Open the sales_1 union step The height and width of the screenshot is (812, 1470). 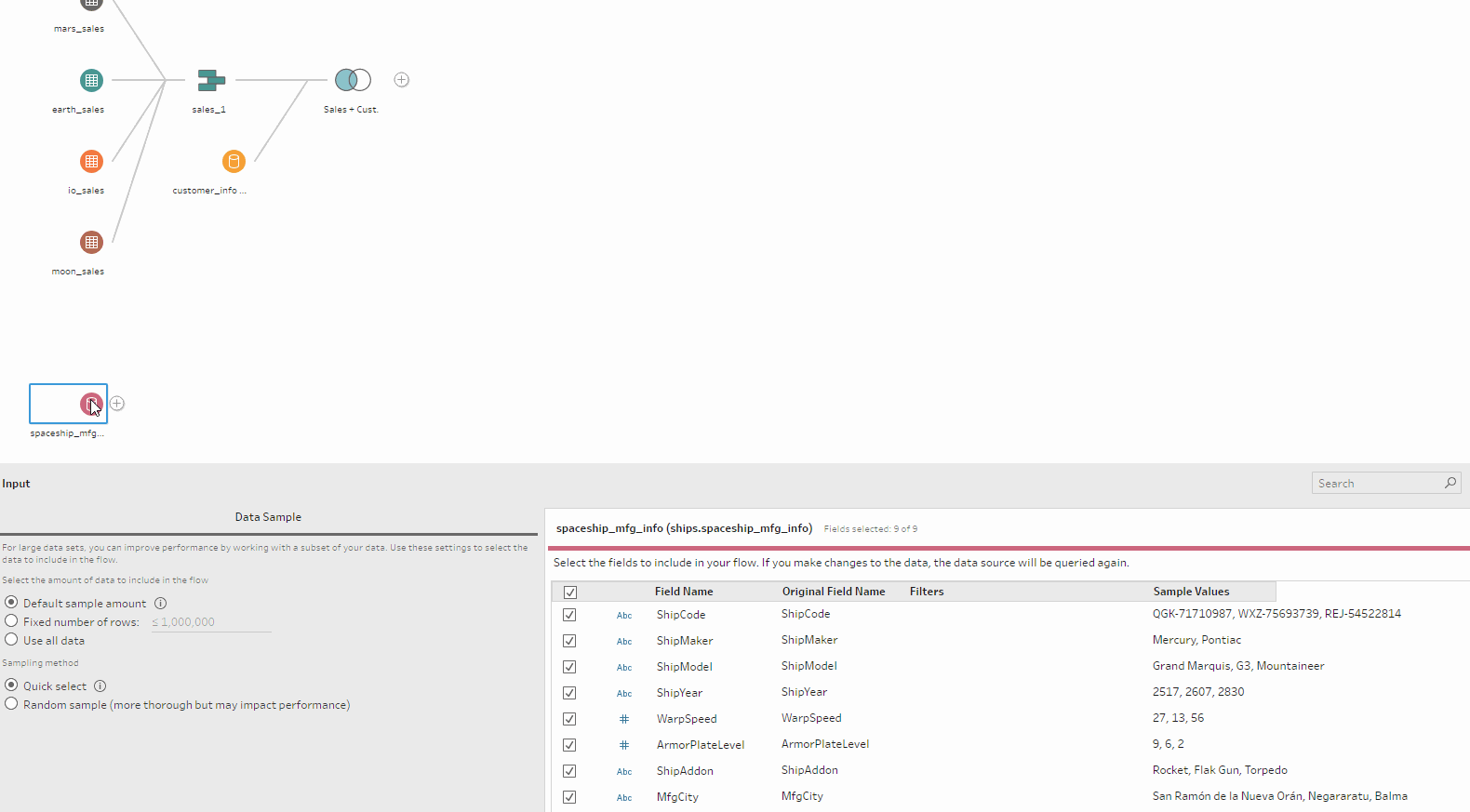(211, 80)
